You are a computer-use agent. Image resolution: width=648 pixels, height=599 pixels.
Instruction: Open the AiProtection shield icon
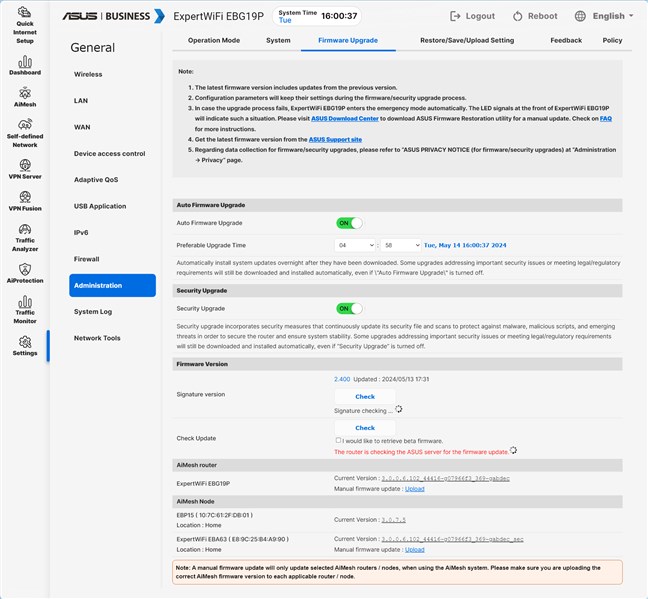point(25,270)
